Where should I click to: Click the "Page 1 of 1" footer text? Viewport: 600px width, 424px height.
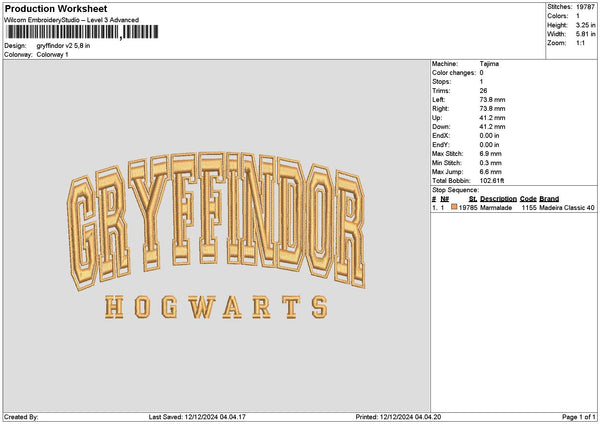579,417
